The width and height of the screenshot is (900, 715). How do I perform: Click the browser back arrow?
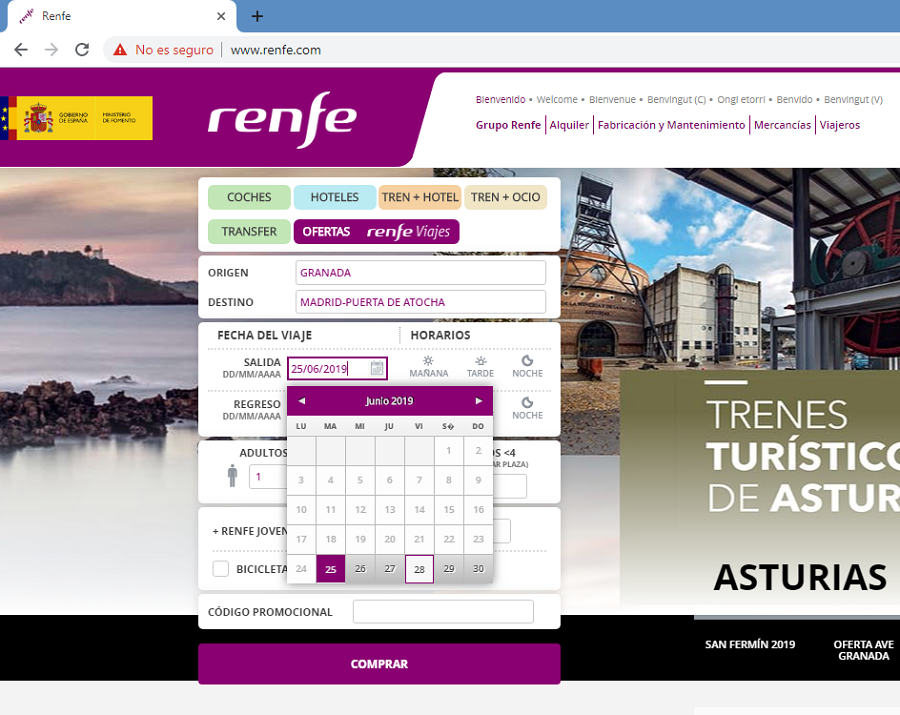point(20,48)
